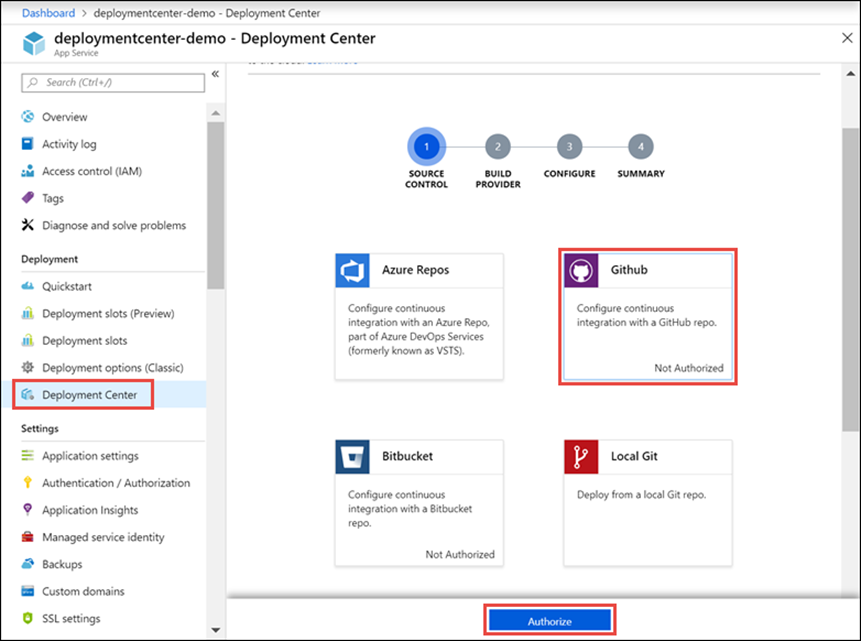Click the GitHub octocat logo icon
Viewport: 861px width, 641px height.
(x=581, y=270)
